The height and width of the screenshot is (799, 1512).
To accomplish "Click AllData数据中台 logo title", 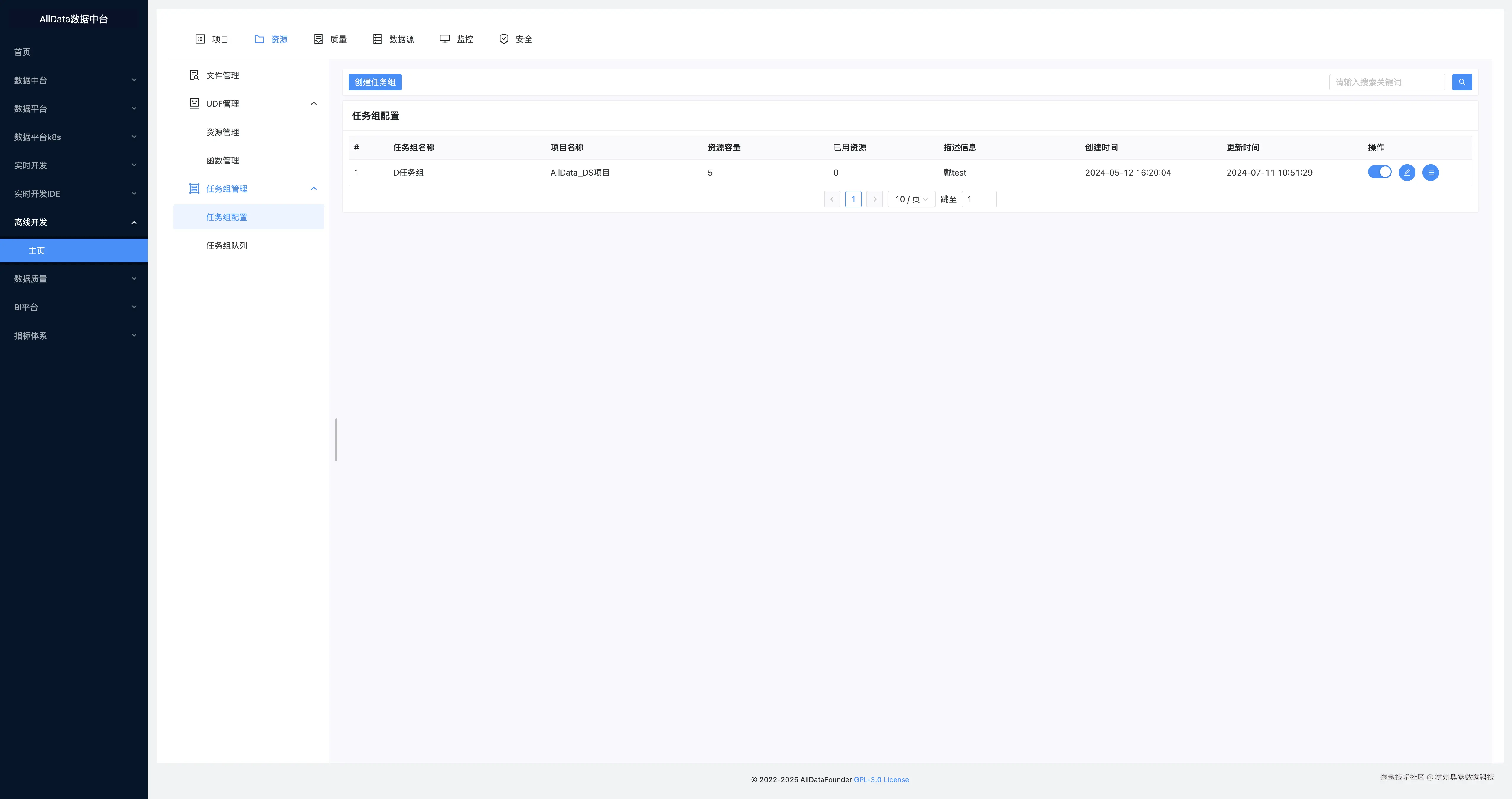I will pyautogui.click(x=73, y=19).
